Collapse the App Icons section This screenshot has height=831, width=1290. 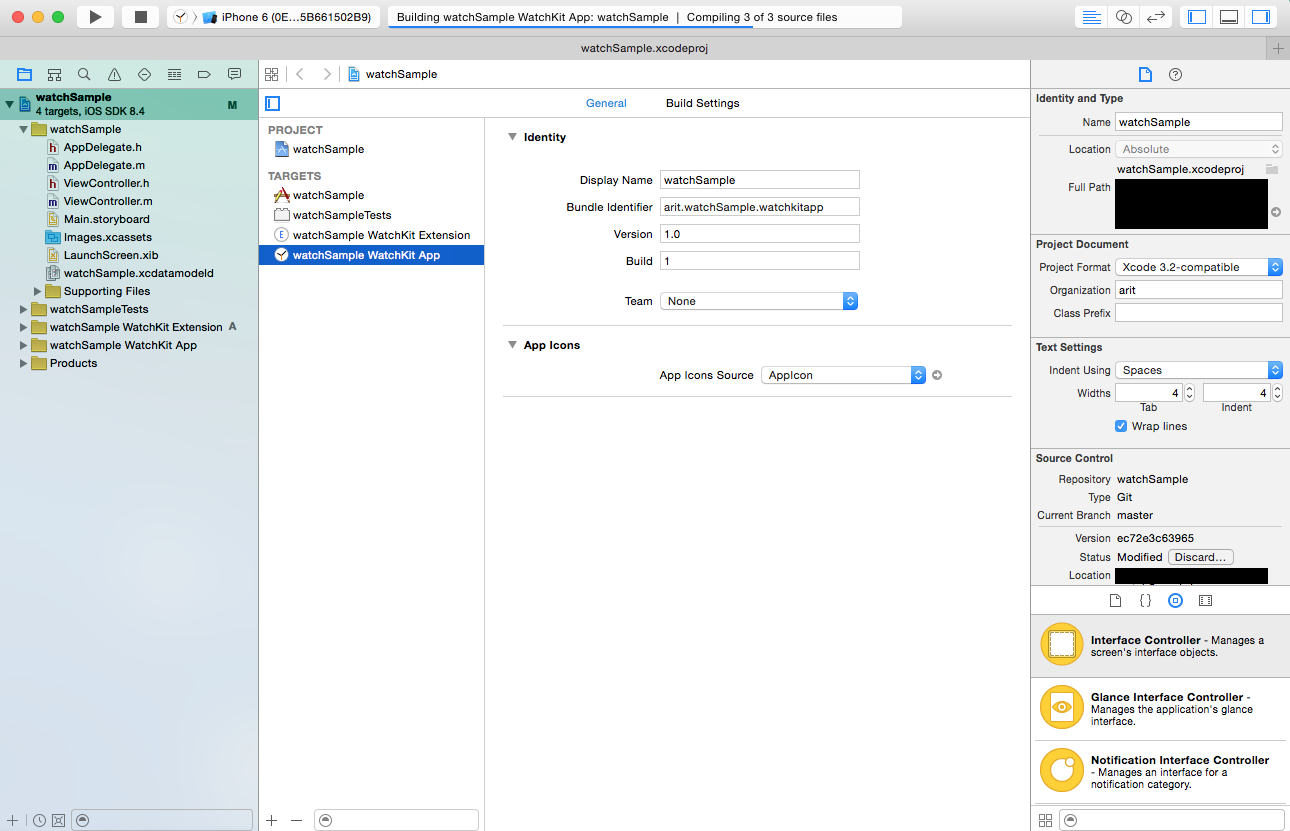pyautogui.click(x=512, y=345)
